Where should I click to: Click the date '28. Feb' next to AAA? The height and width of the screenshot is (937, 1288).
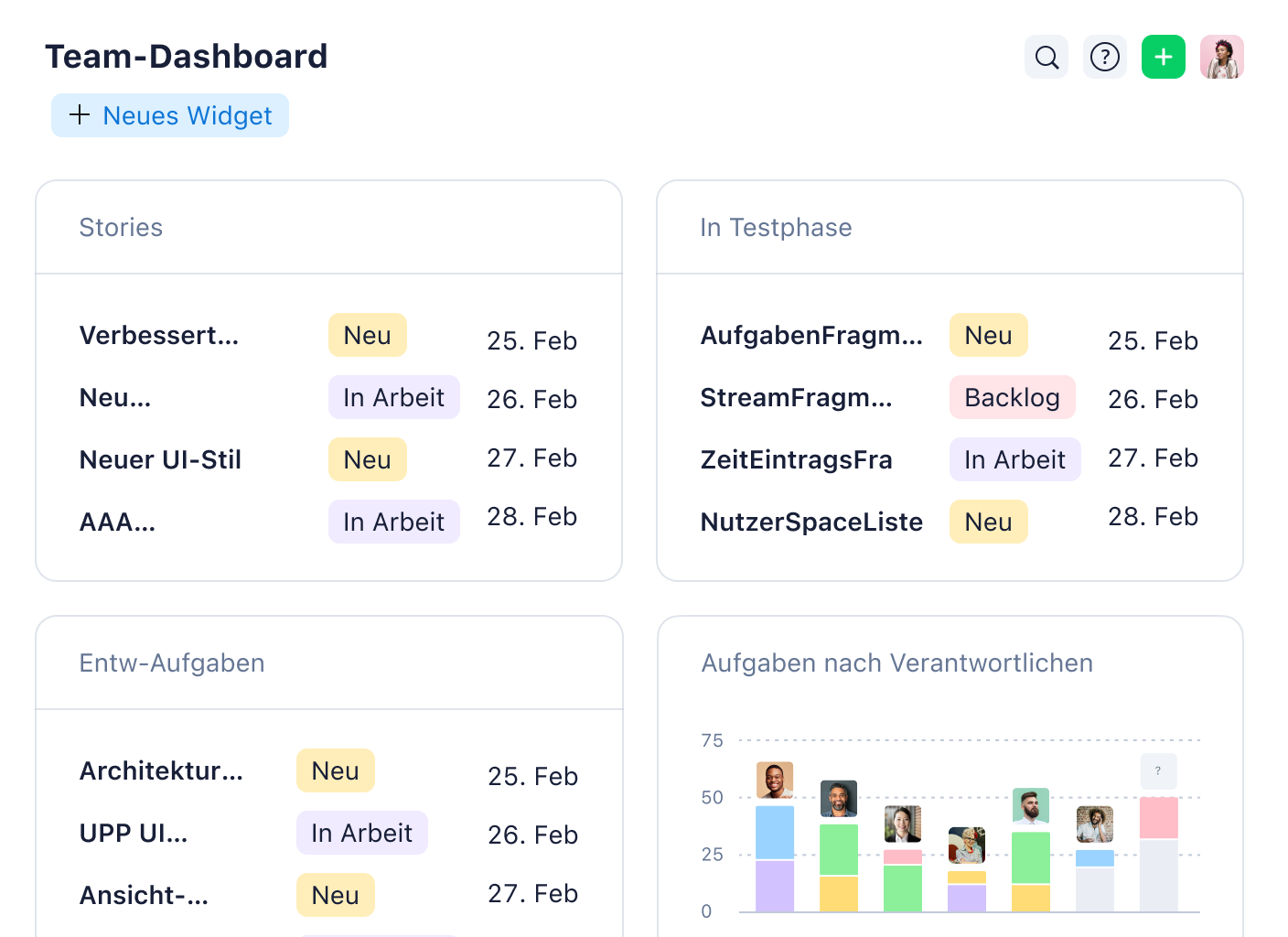tap(531, 516)
